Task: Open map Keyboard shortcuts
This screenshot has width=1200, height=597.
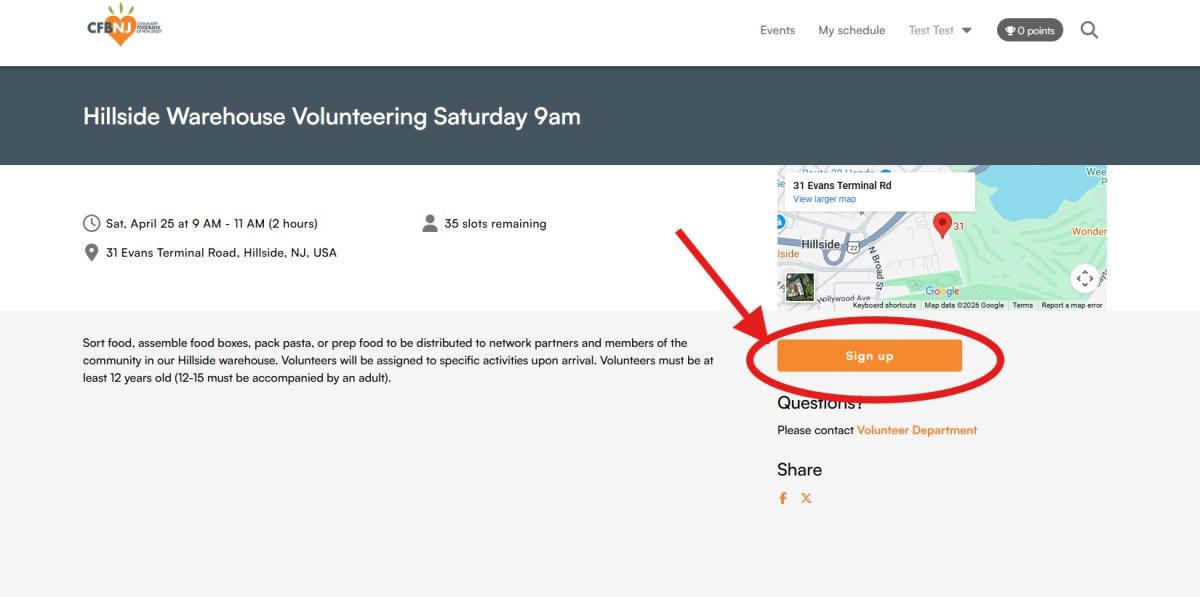Action: 884,305
